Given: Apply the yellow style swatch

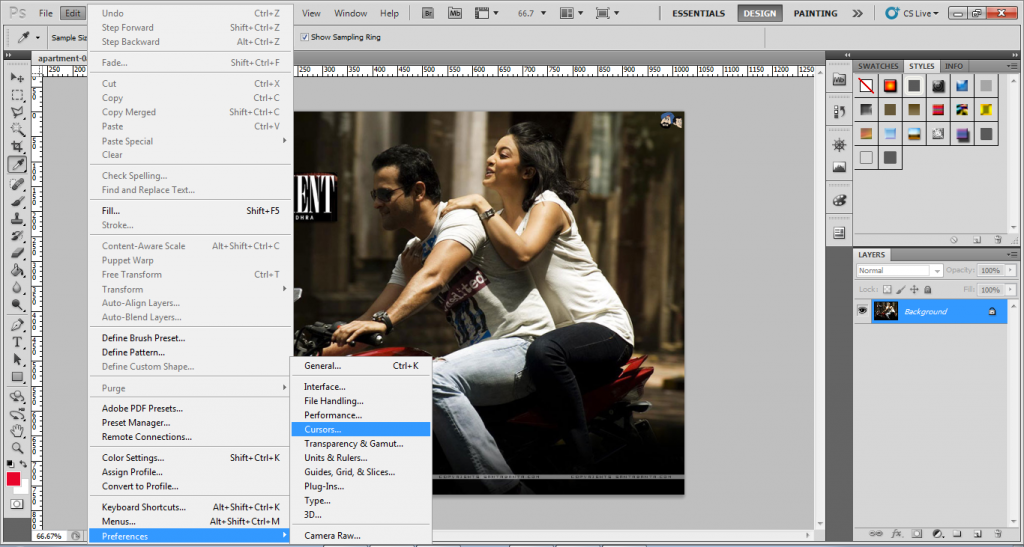Looking at the screenshot, I should coord(985,110).
